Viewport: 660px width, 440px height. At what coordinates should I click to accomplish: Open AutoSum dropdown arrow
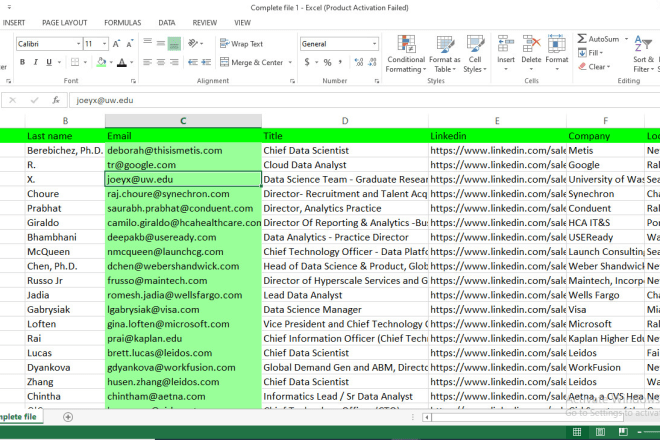pos(626,39)
